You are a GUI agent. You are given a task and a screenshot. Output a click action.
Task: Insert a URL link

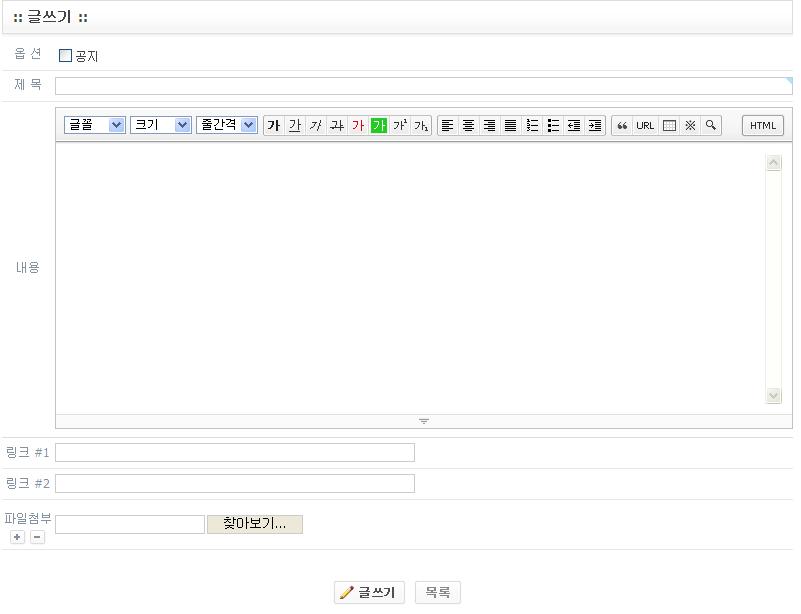645,126
